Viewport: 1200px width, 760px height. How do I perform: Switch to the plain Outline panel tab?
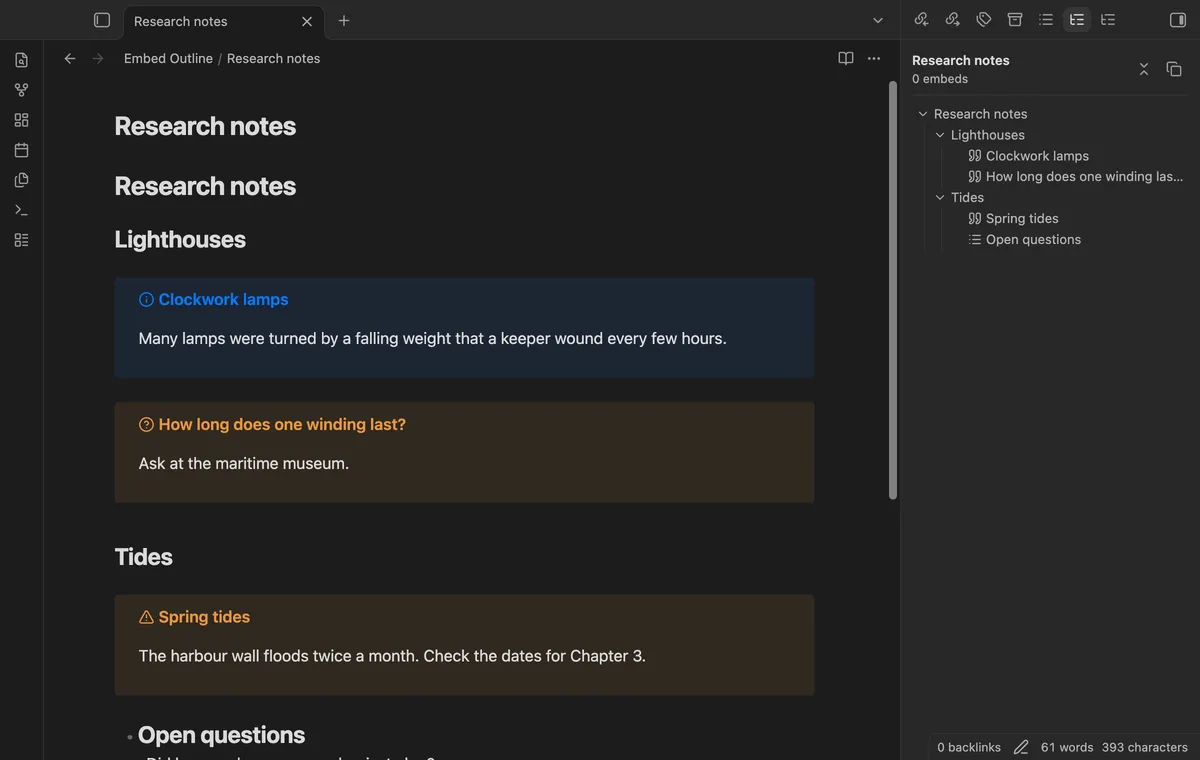(1046, 20)
